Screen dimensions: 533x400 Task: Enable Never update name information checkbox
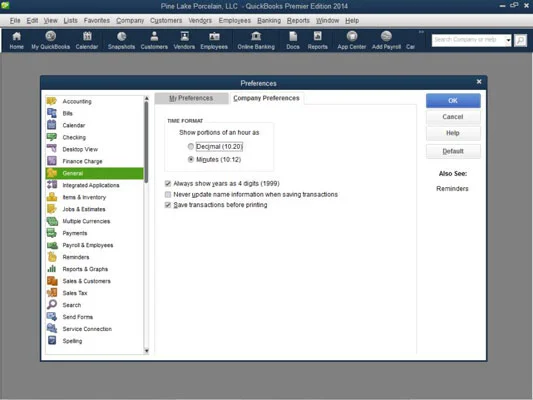(x=168, y=194)
